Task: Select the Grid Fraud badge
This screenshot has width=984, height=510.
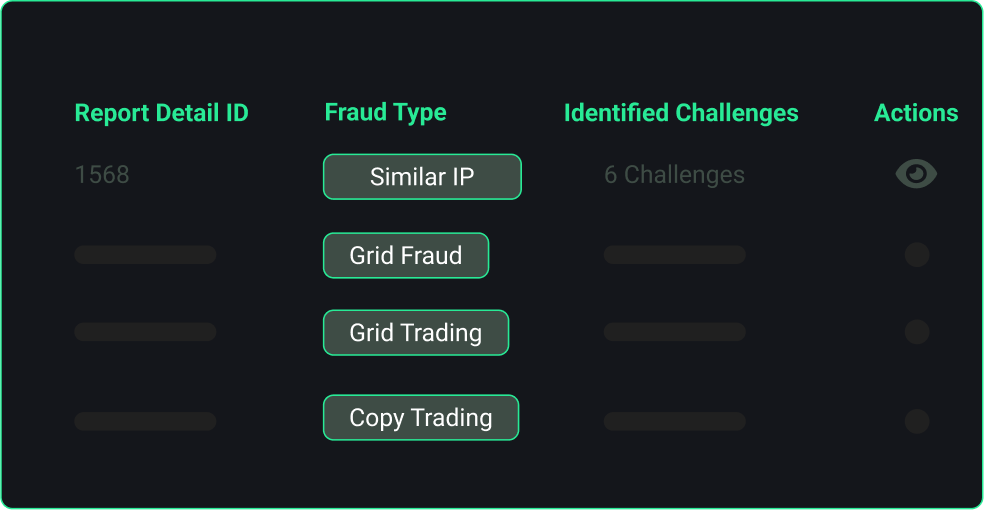Action: click(406, 256)
